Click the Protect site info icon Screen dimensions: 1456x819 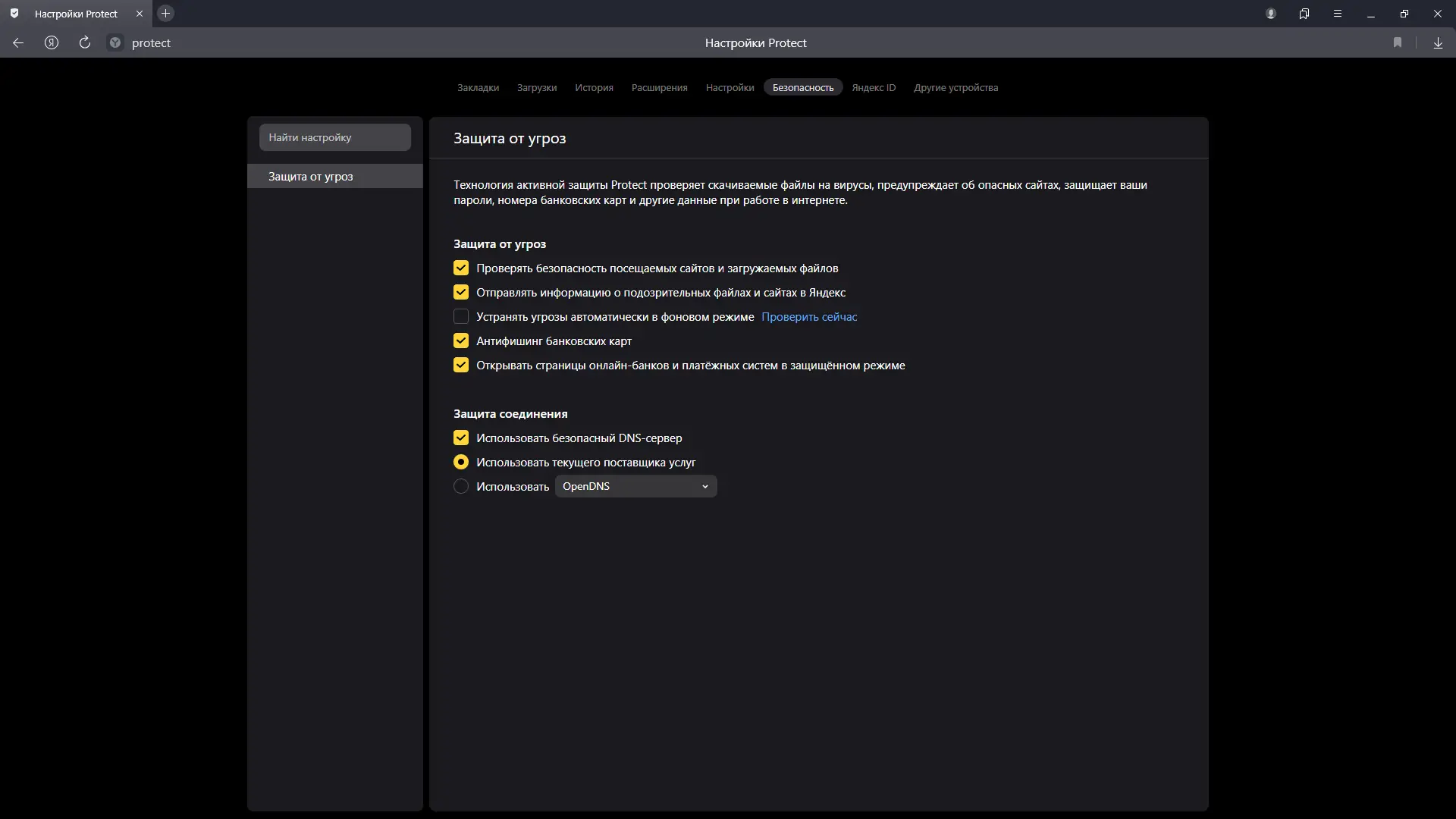click(115, 43)
